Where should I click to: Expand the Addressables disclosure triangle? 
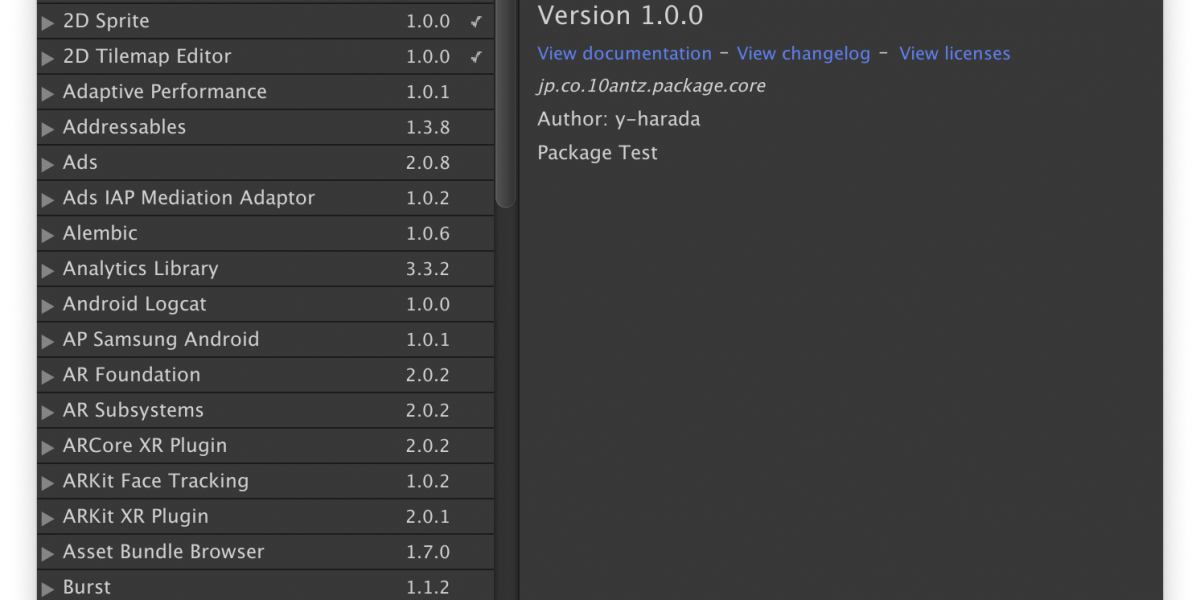pos(47,128)
